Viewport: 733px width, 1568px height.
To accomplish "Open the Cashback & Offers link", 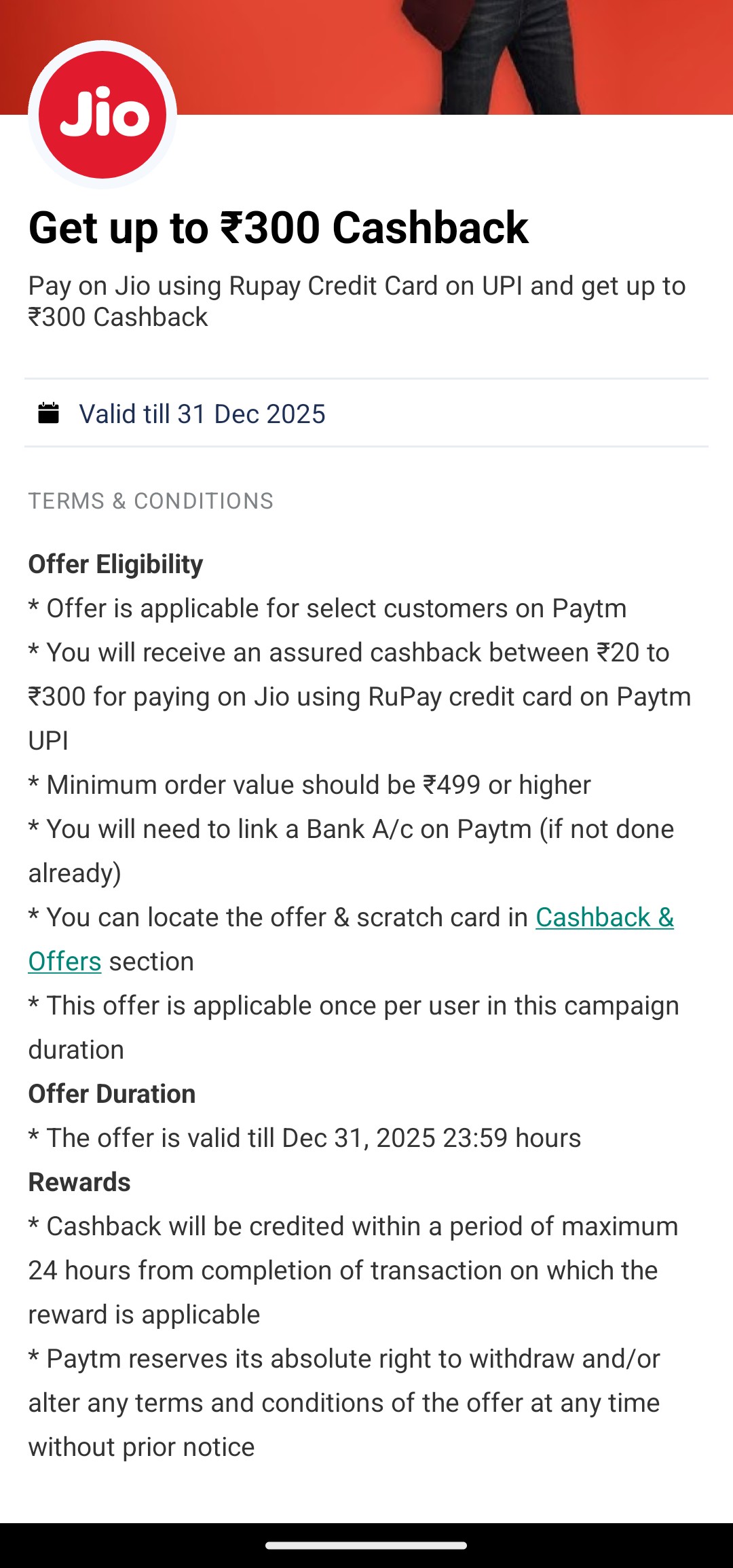I will pyautogui.click(x=604, y=917).
